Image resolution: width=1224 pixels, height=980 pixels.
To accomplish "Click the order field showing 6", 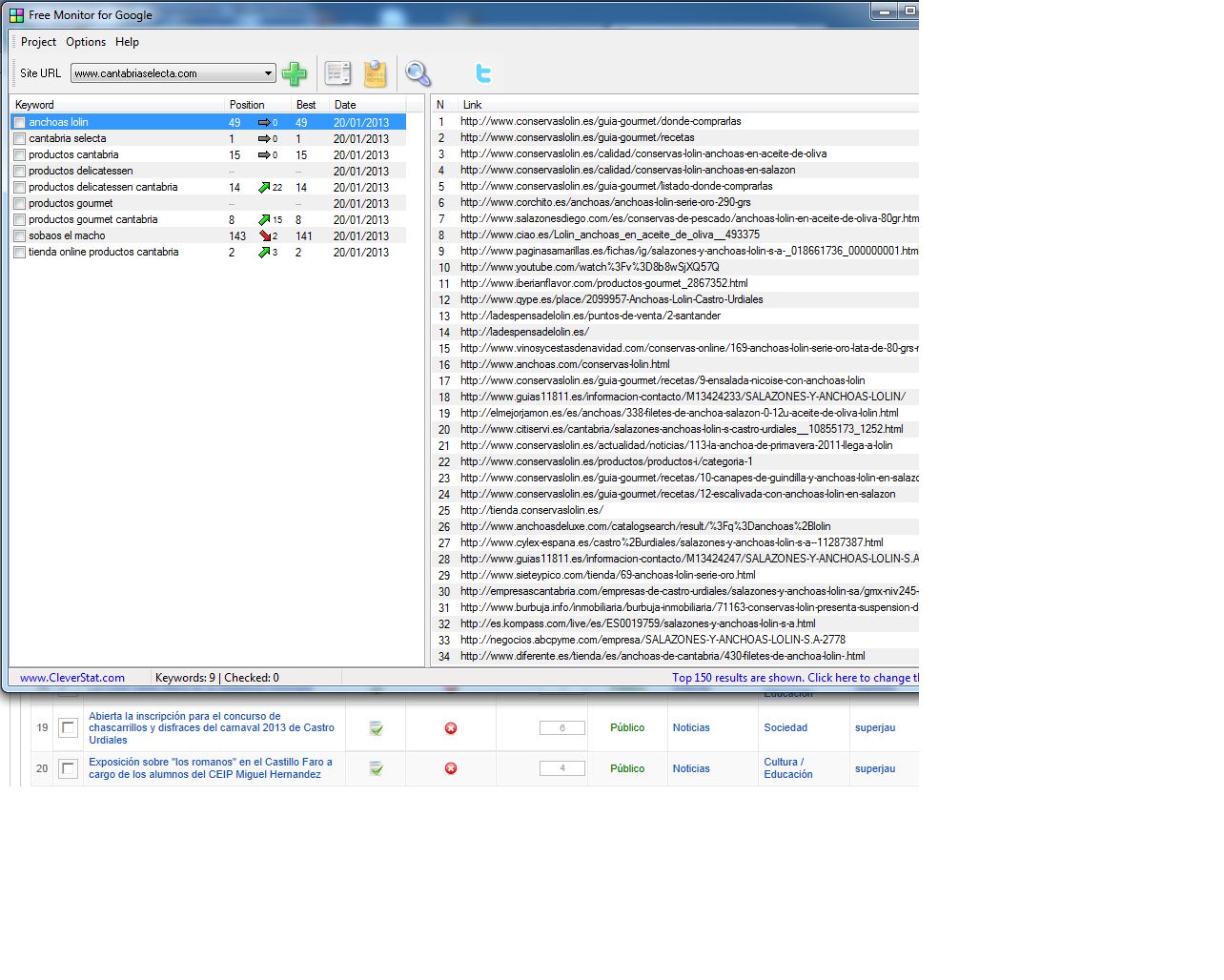I will pos(562,728).
